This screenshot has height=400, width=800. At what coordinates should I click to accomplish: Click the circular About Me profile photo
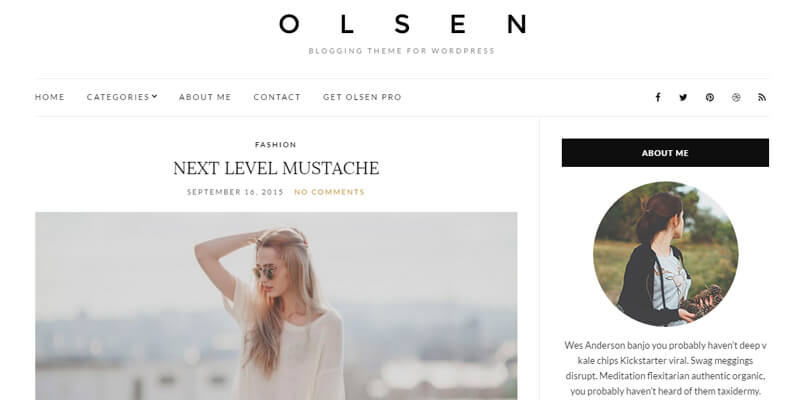665,254
